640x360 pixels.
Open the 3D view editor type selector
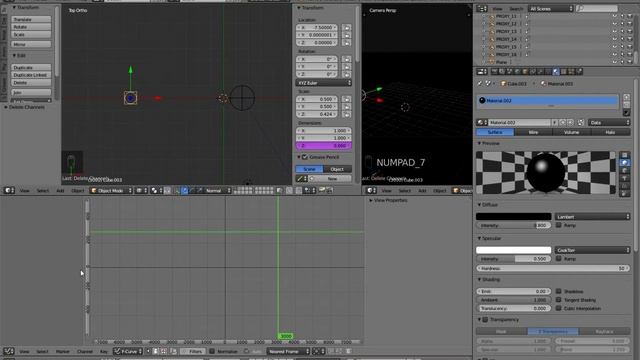pos(9,190)
